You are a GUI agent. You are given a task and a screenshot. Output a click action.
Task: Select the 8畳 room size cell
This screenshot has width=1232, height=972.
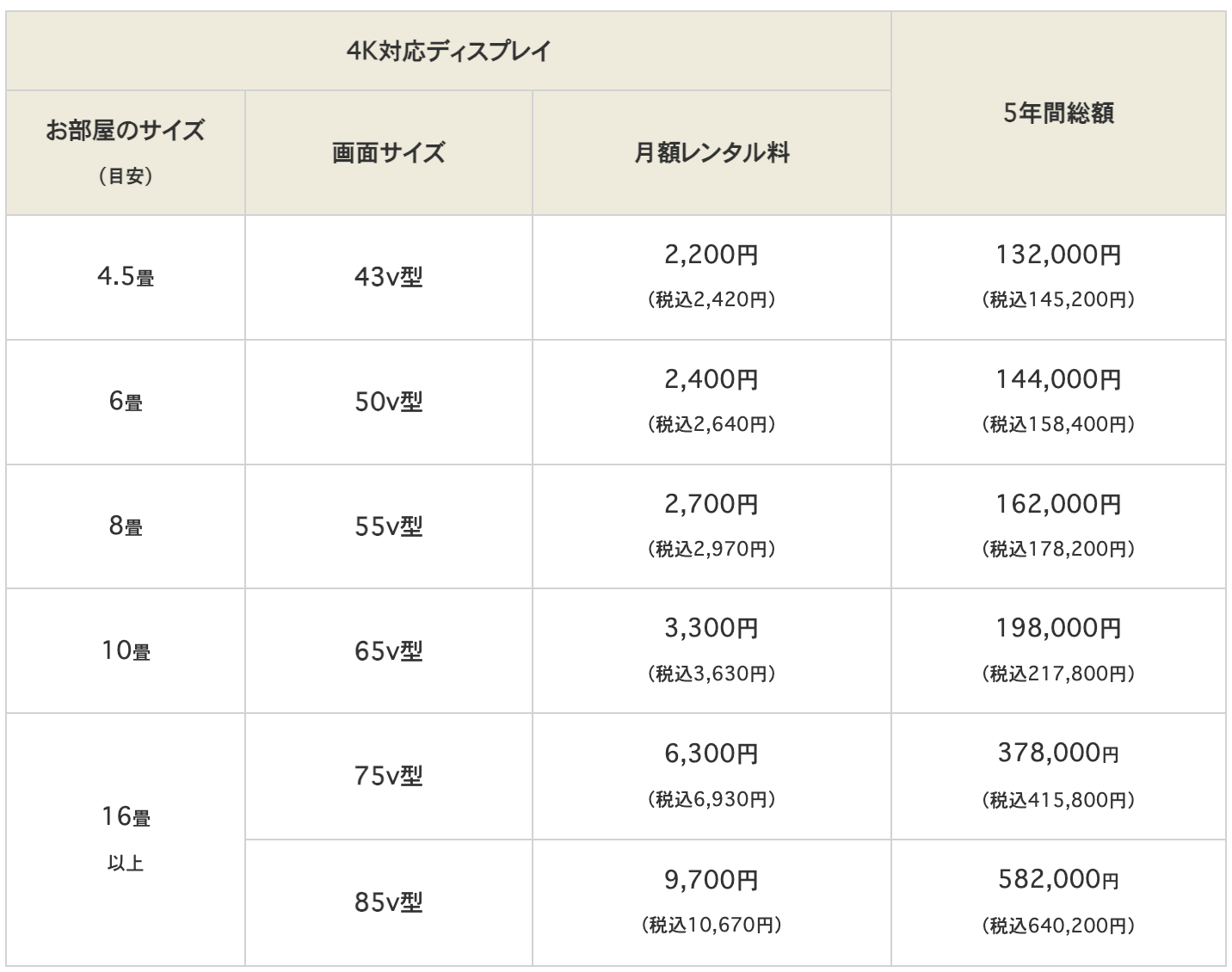click(x=126, y=526)
